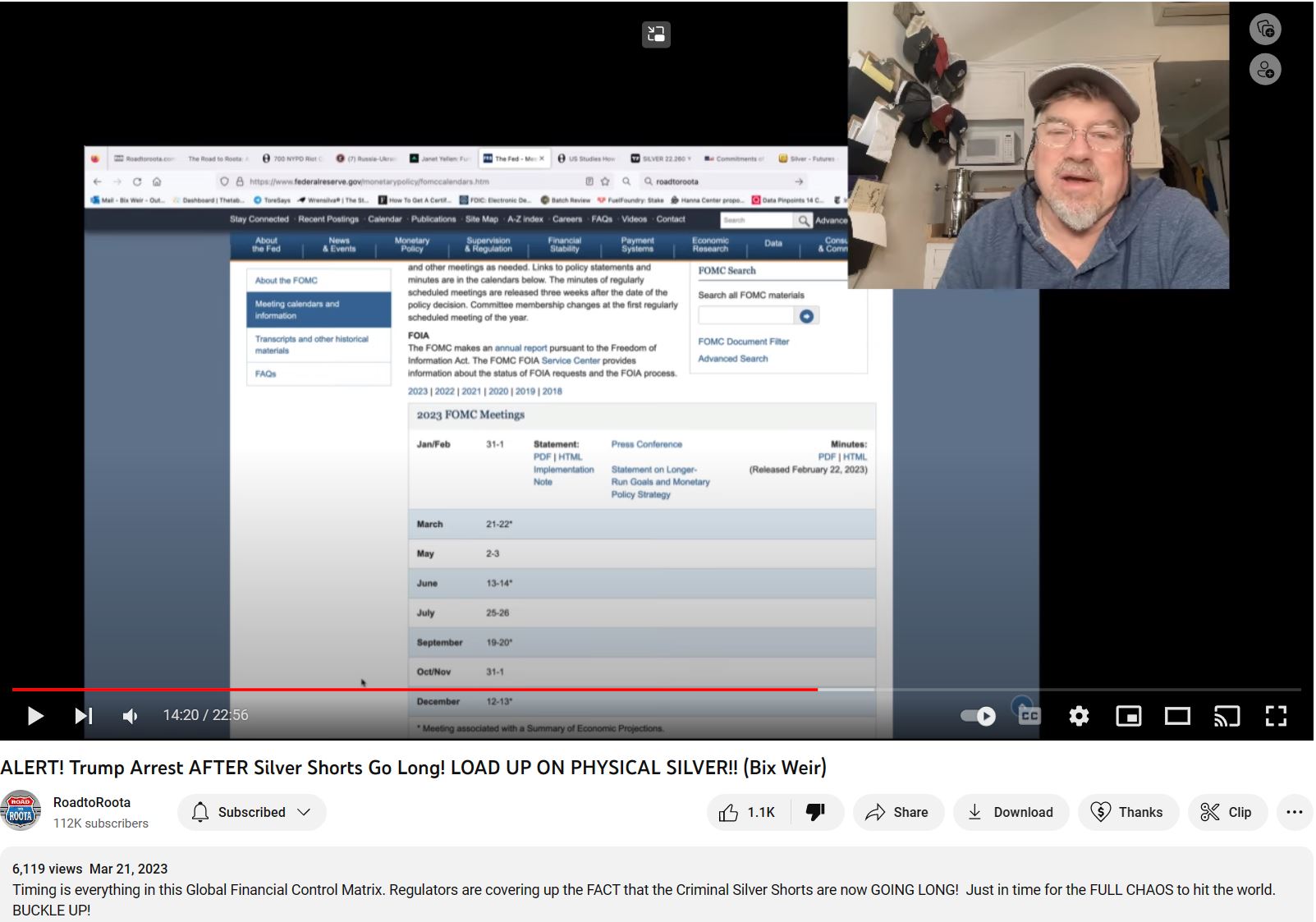Click the browser home icon in video

157,181
